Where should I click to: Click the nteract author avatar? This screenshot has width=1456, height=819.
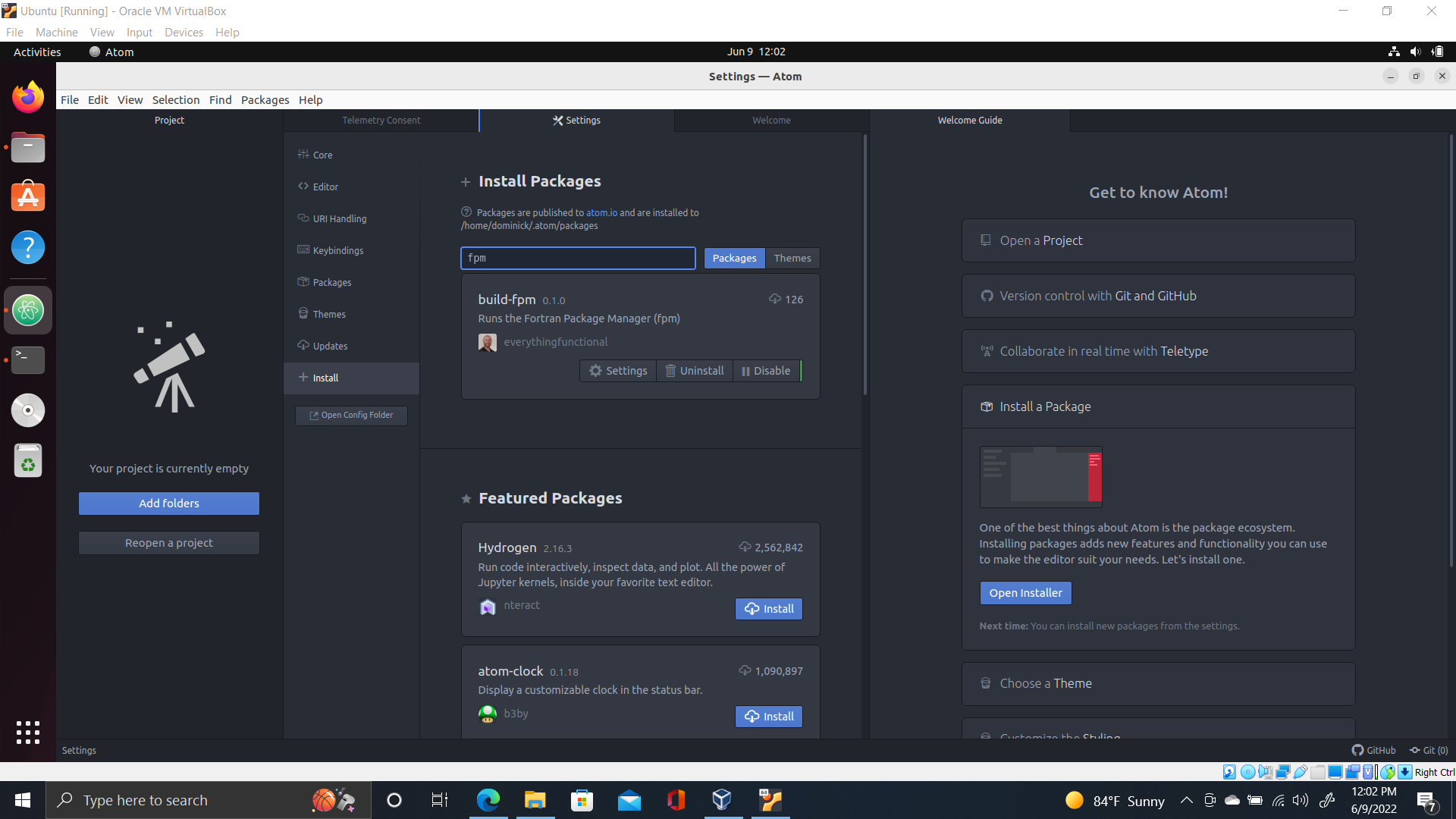(x=488, y=606)
